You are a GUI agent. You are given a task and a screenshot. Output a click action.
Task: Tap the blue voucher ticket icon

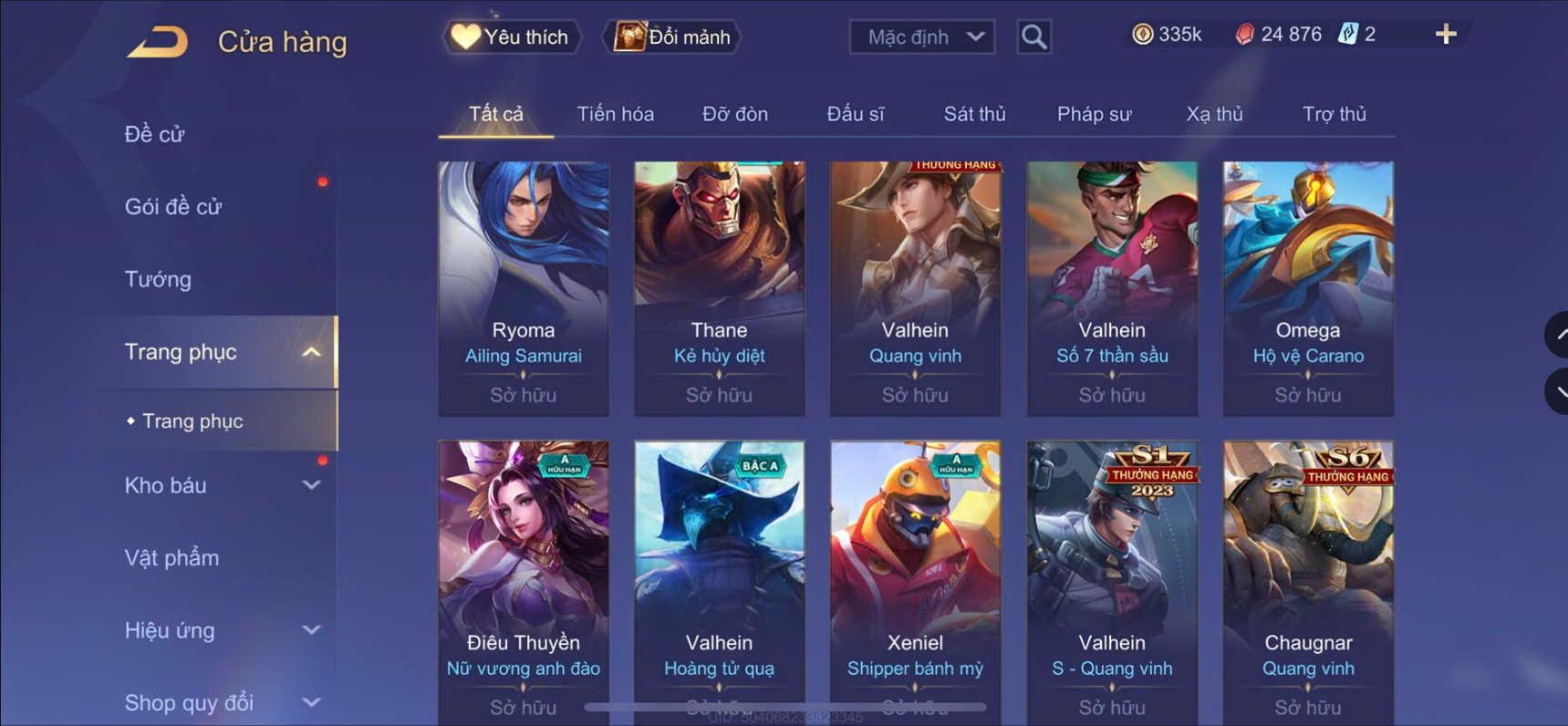click(x=1347, y=35)
